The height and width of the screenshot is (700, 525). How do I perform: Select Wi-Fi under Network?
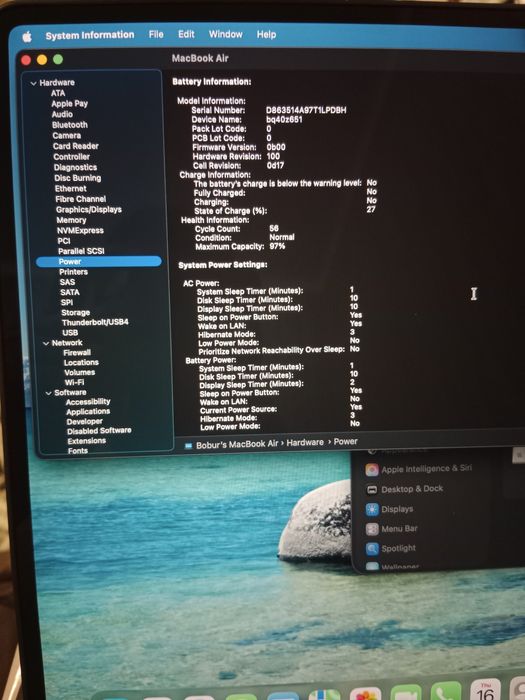(x=75, y=383)
